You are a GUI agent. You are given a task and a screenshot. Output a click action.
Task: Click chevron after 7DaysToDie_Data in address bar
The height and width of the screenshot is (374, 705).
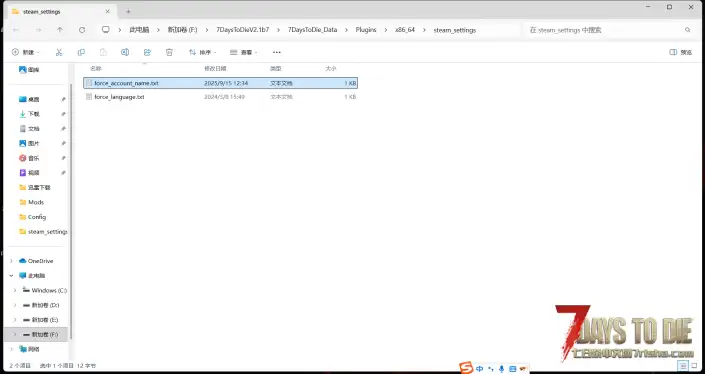point(346,30)
